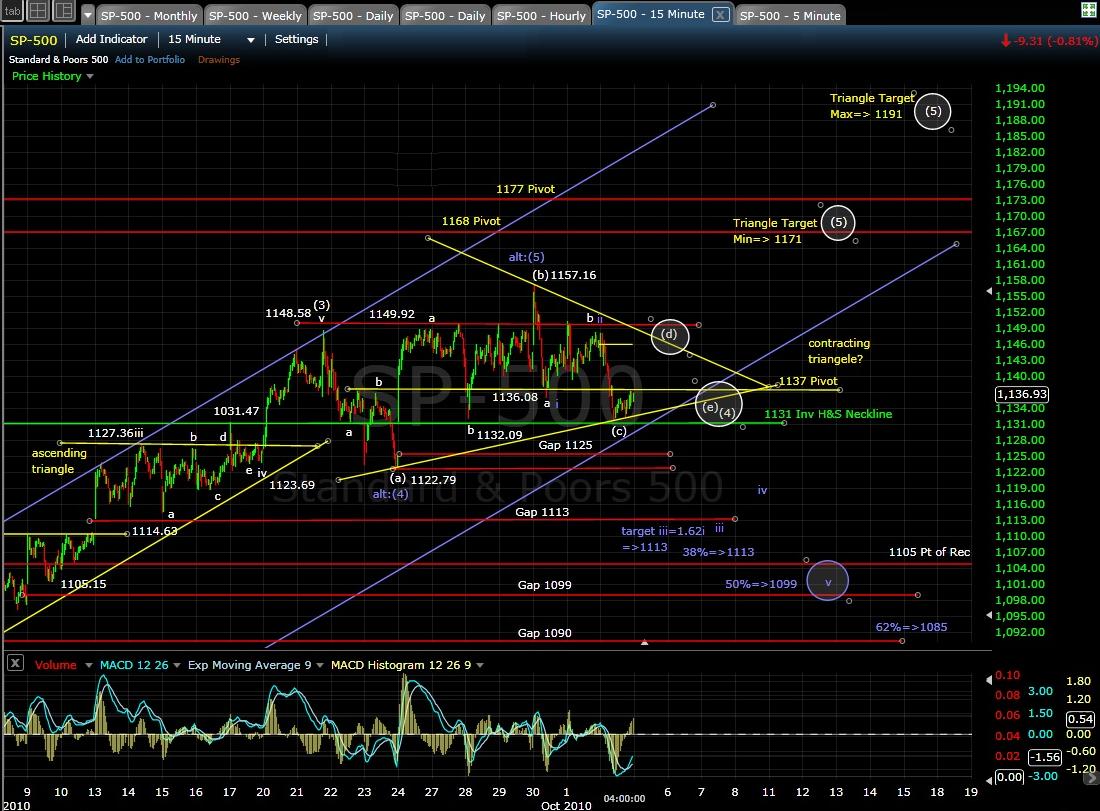Open the MACD Histogram 12 26 9 dropdown arrow

click(x=480, y=665)
